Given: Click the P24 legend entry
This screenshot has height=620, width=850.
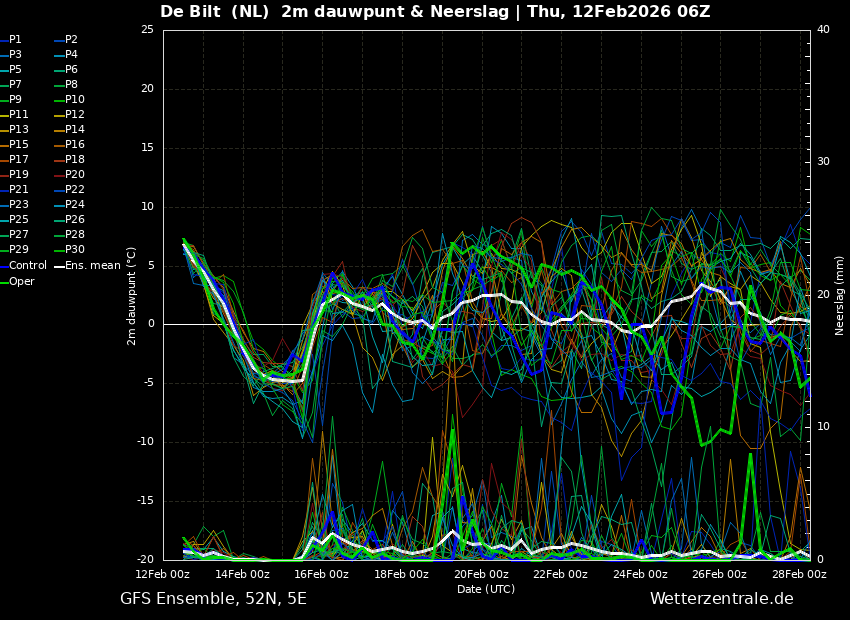Looking at the screenshot, I should coord(75,205).
